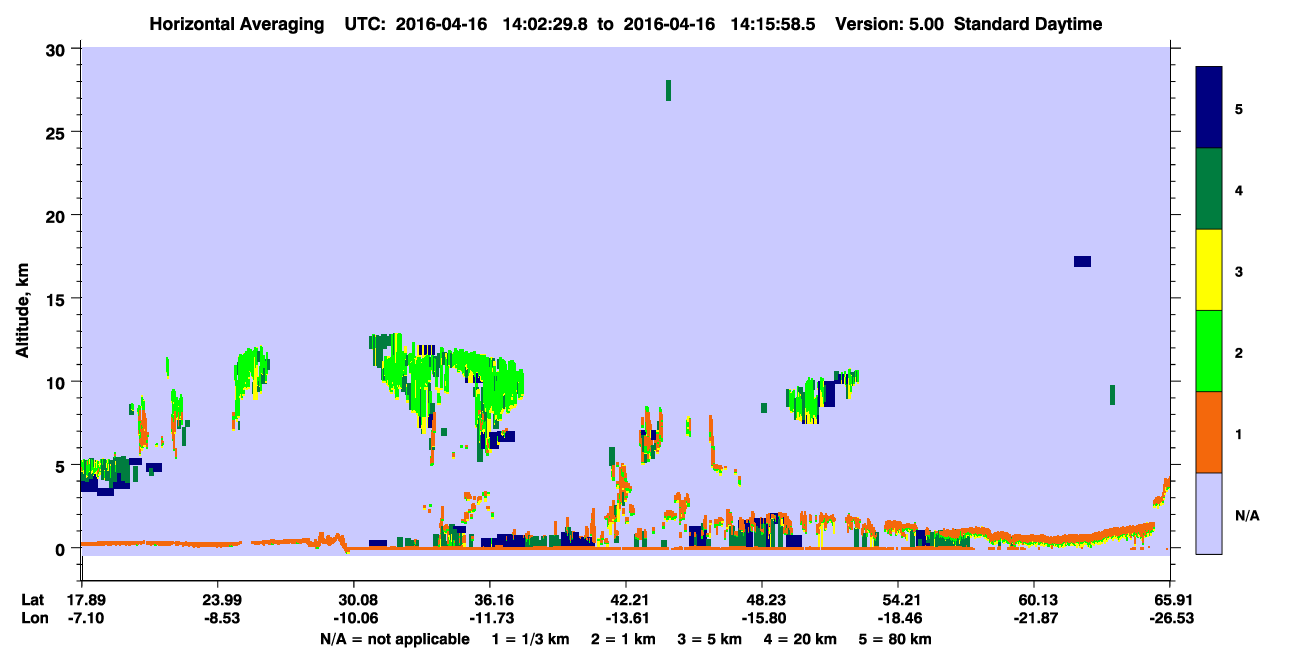Click the isolated blue block near 17 km
This screenshot has width=1300, height=667.
(x=1082, y=262)
